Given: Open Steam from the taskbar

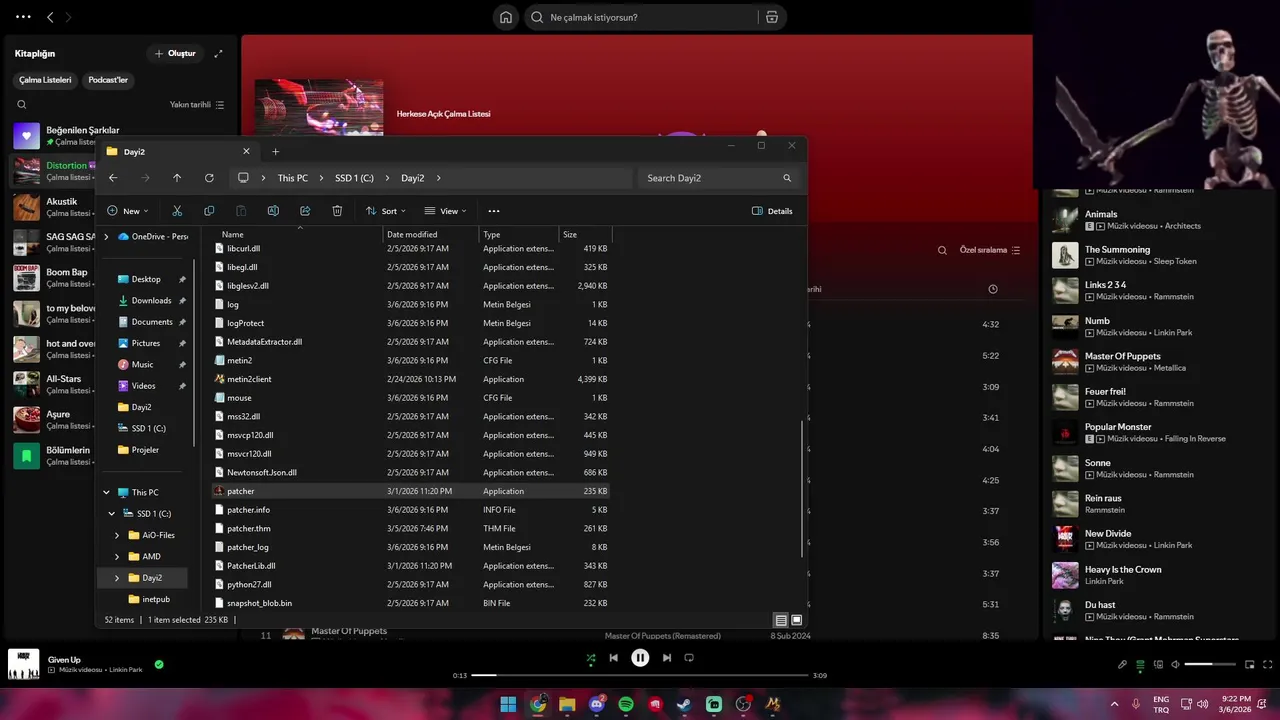Looking at the screenshot, I should point(685,704).
